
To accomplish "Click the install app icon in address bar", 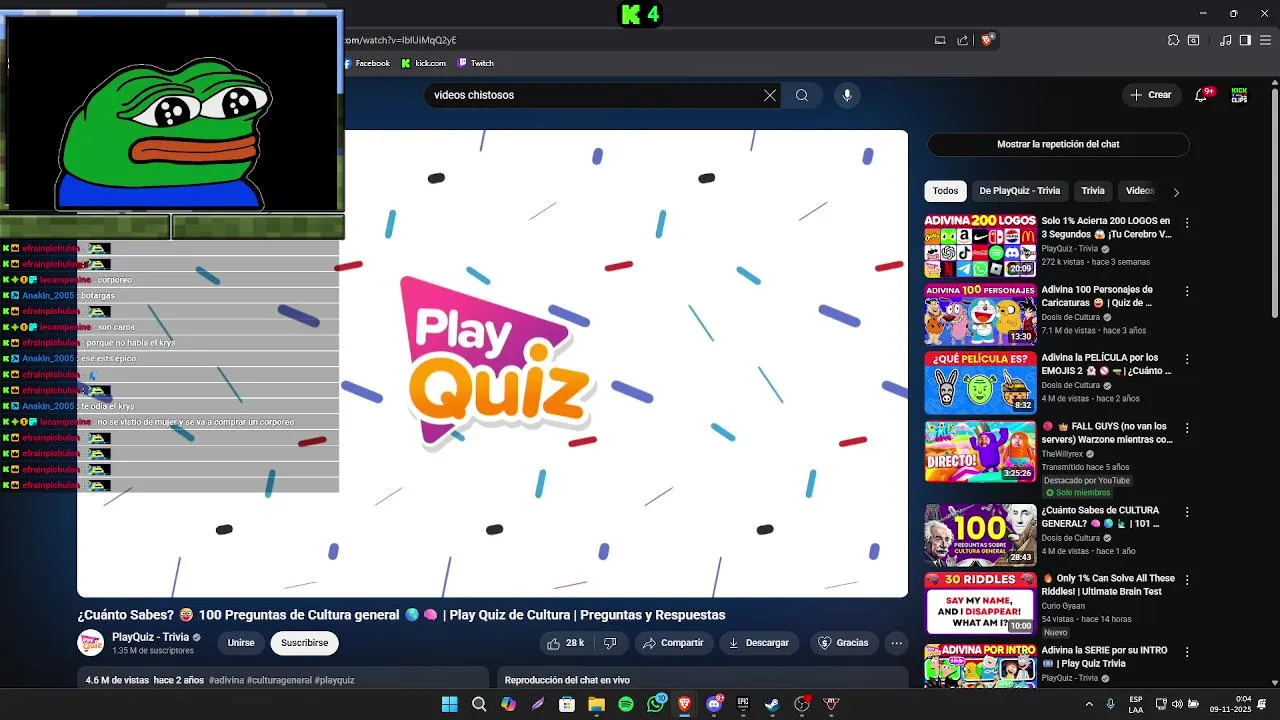I will [x=940, y=40].
